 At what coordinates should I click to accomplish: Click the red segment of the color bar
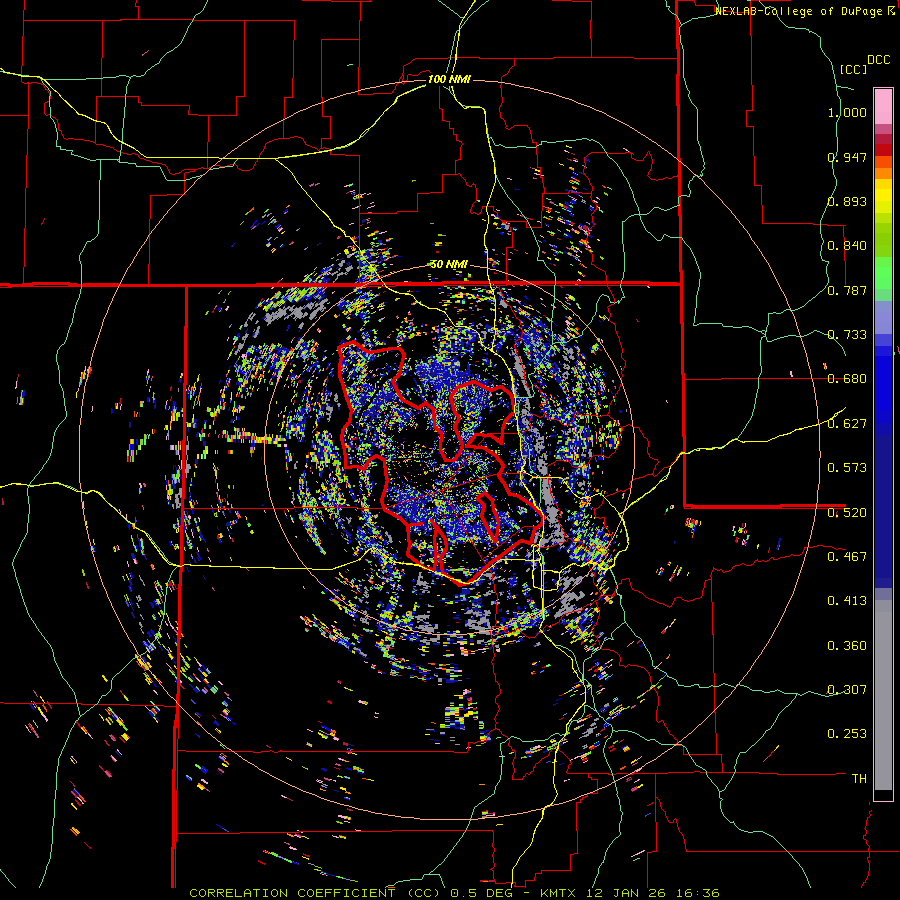883,150
